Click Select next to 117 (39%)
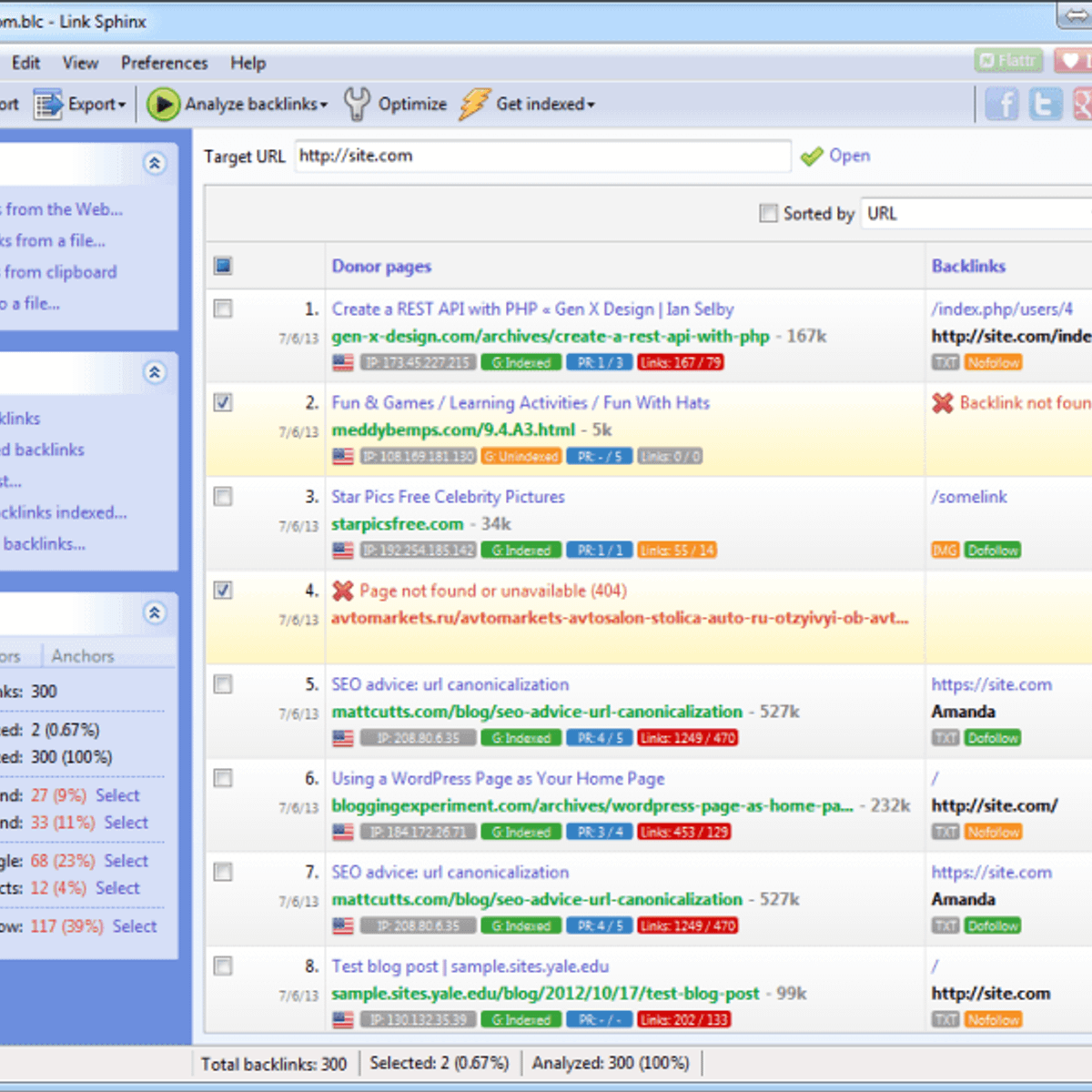Image resolution: width=1092 pixels, height=1092 pixels. click(134, 925)
